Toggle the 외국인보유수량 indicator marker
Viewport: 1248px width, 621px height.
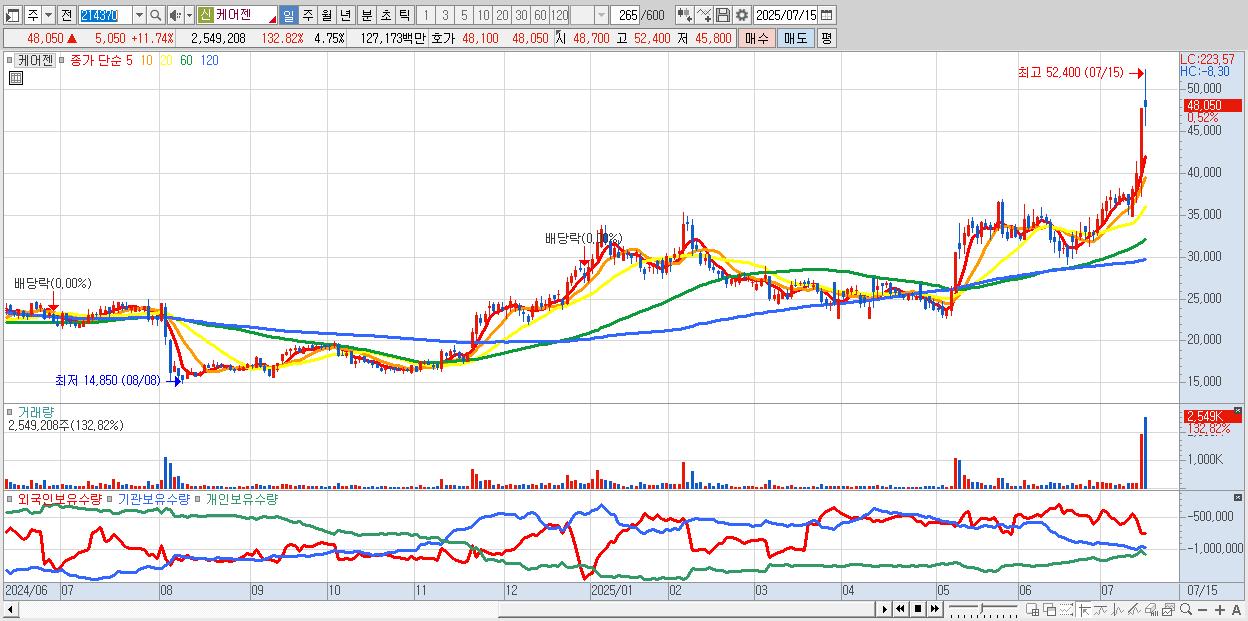pyautogui.click(x=11, y=498)
